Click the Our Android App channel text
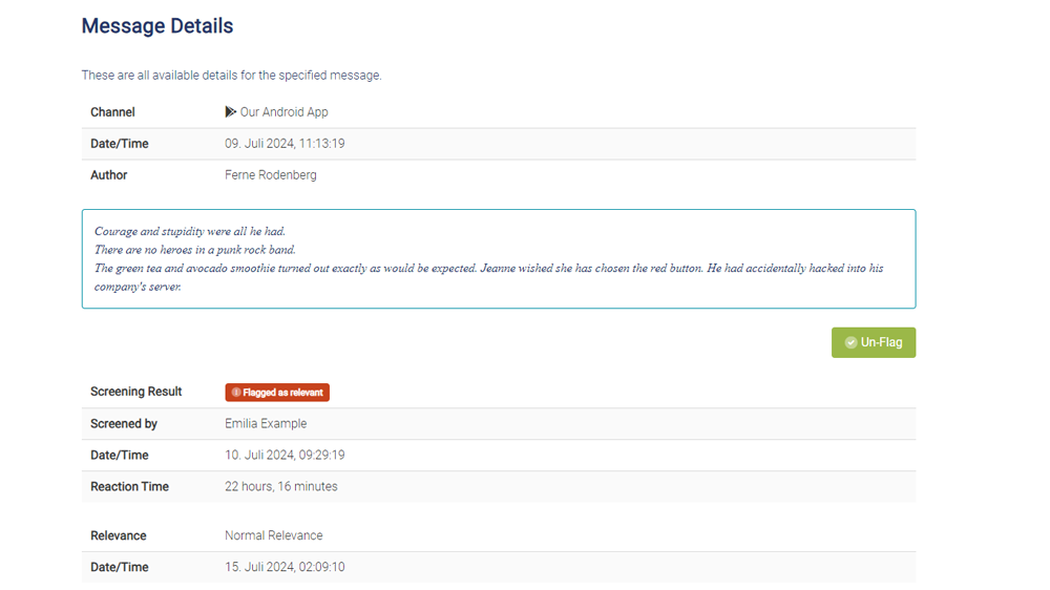 click(284, 112)
